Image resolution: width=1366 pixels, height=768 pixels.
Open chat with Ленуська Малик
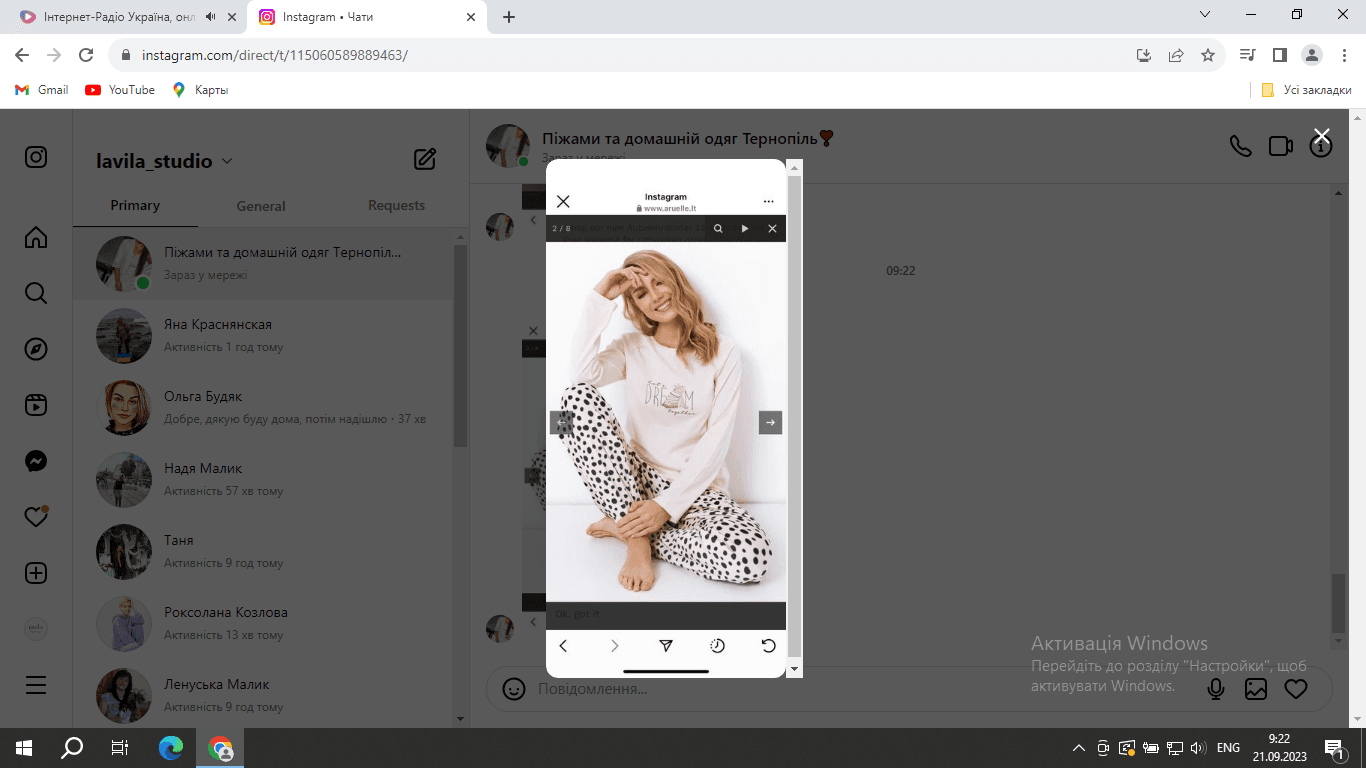[x=263, y=696]
